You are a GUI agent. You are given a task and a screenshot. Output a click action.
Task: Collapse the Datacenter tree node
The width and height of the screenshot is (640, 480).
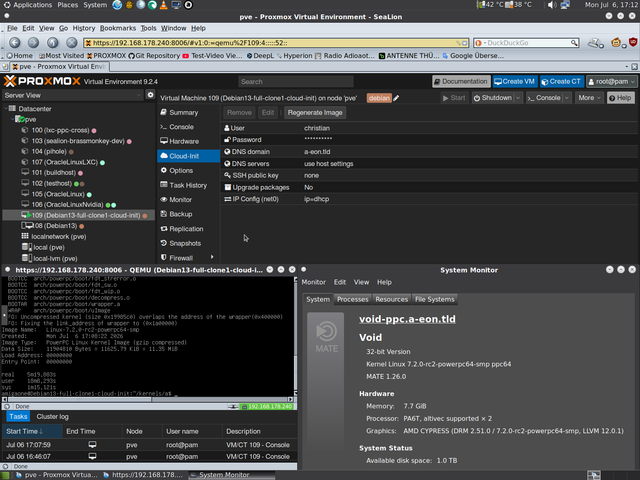(x=6, y=109)
